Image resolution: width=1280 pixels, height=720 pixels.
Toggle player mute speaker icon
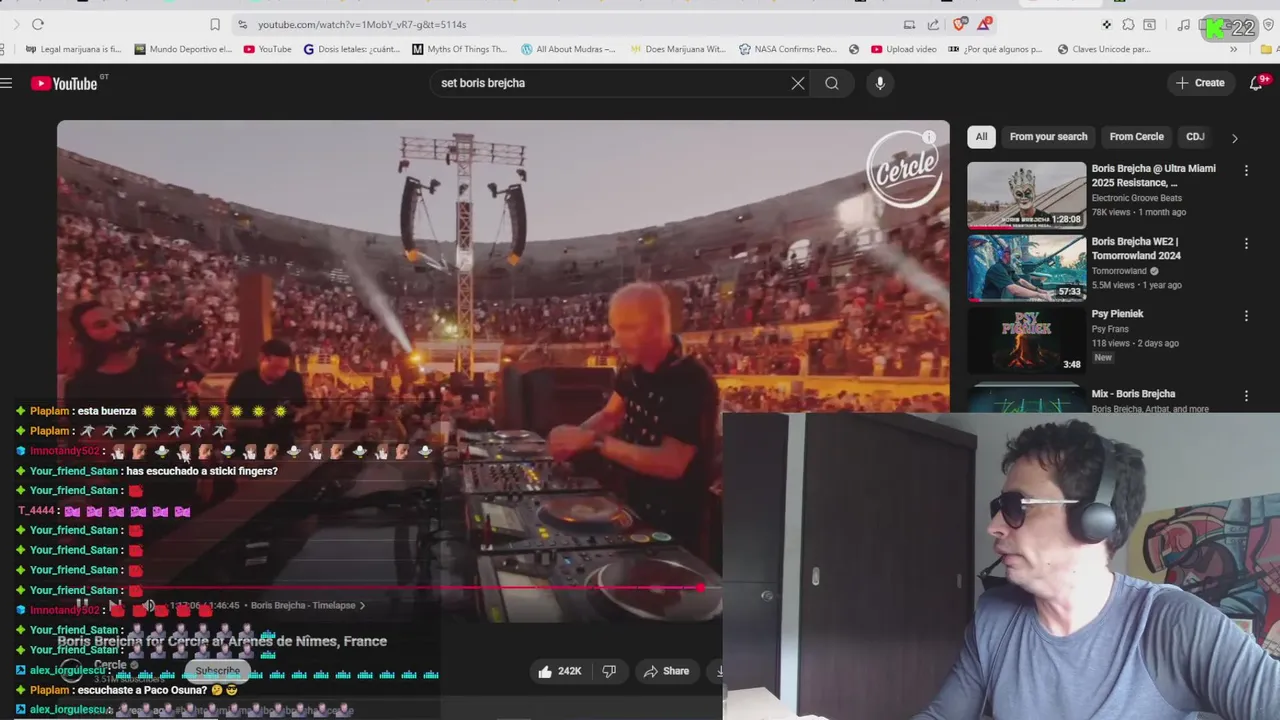click(x=148, y=605)
